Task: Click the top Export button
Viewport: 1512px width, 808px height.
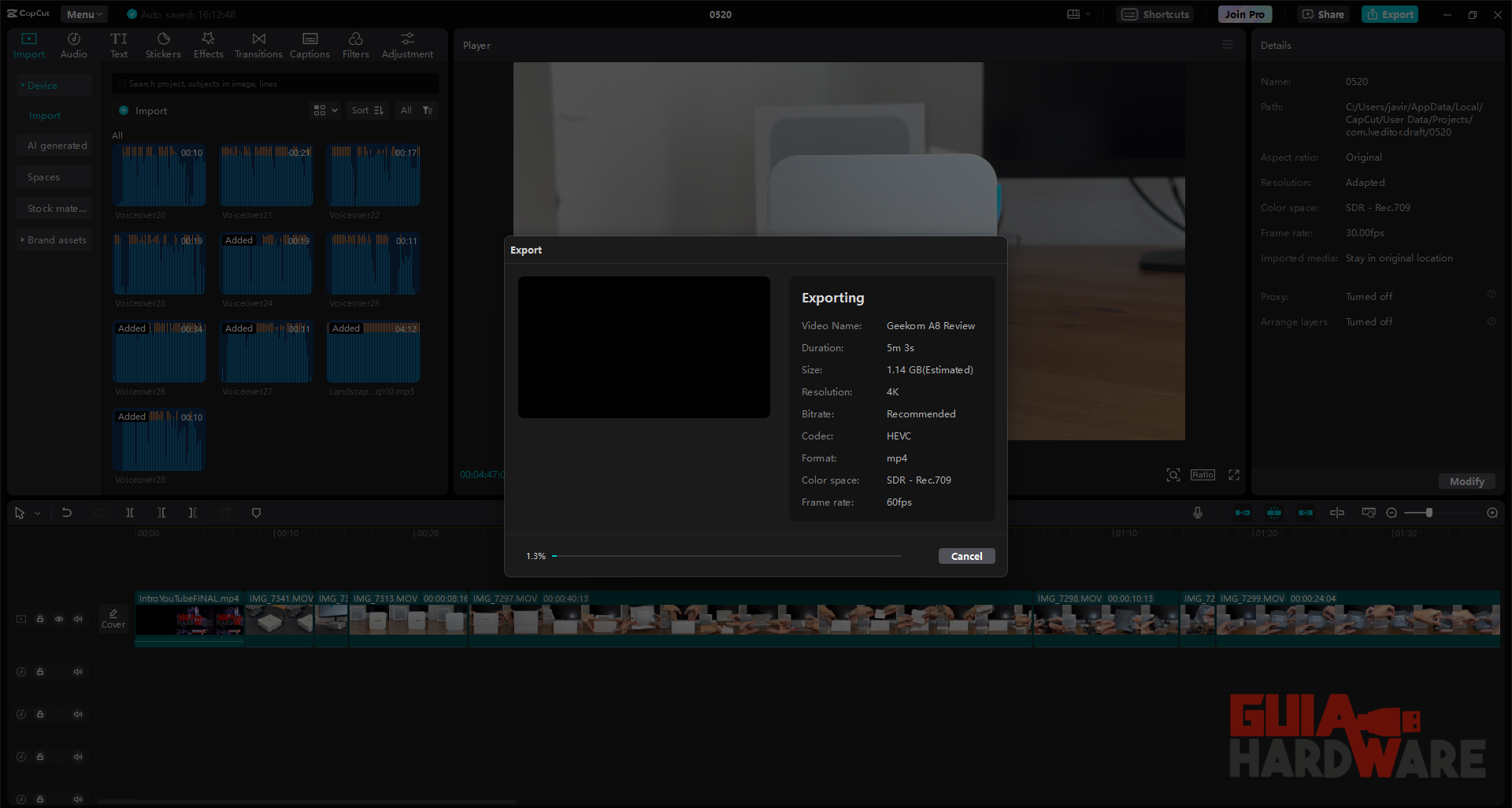Action: pyautogui.click(x=1390, y=14)
